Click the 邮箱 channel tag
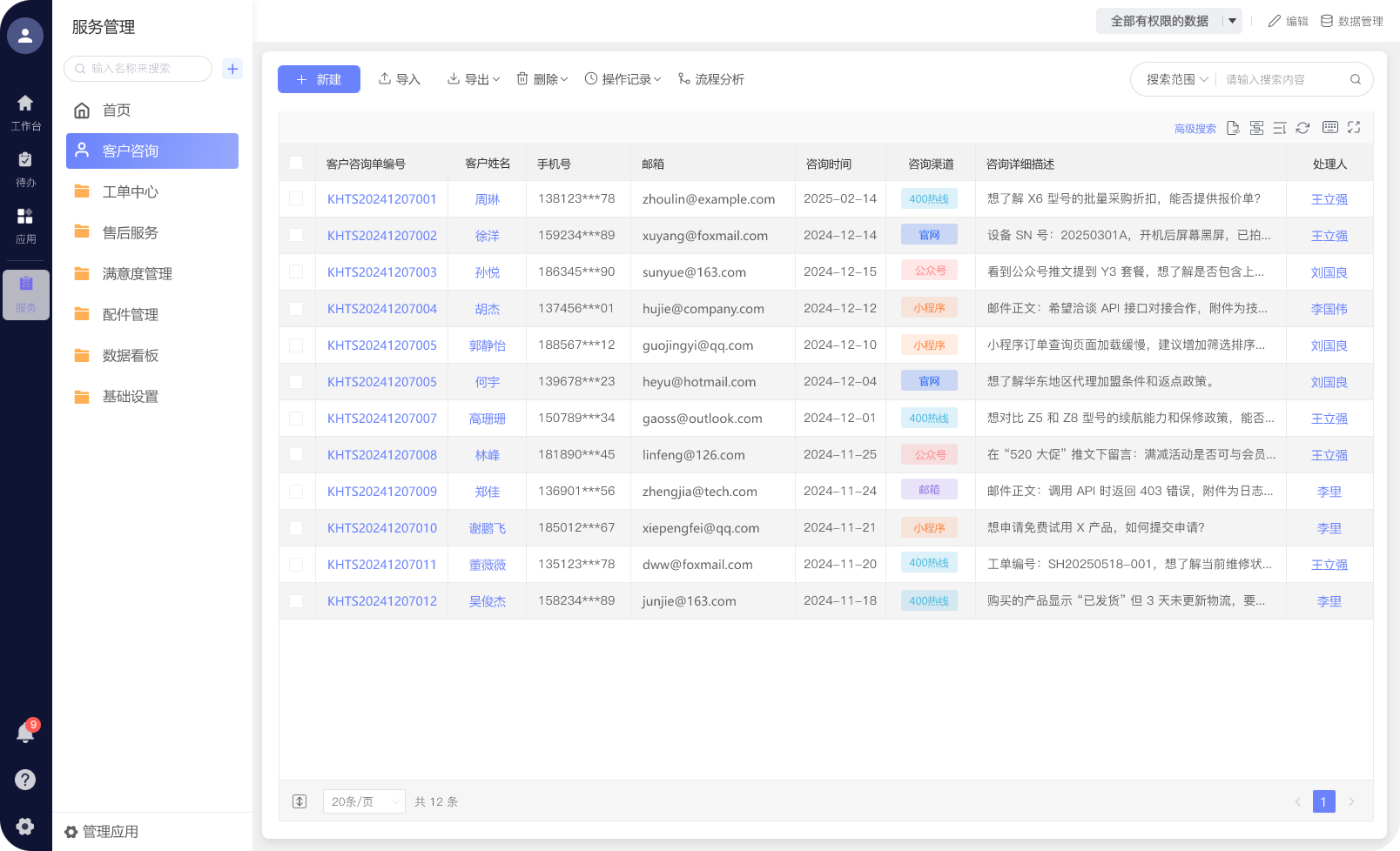 click(x=929, y=490)
